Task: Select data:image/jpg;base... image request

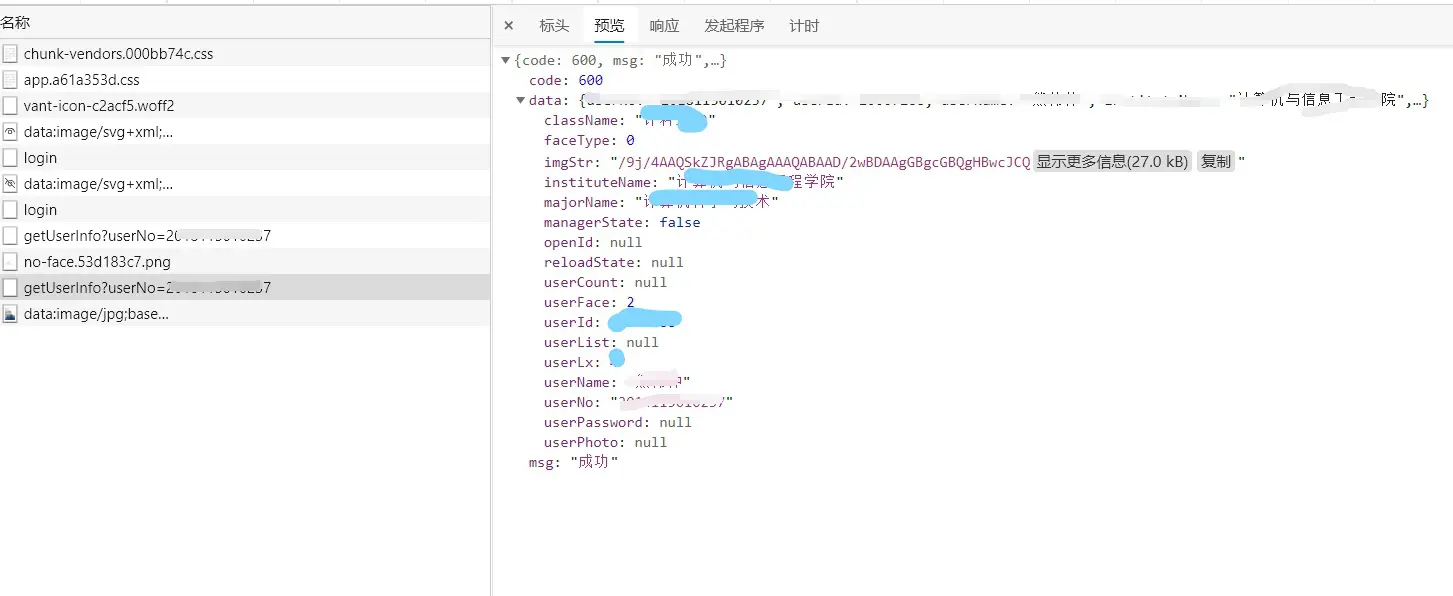Action: click(96, 314)
